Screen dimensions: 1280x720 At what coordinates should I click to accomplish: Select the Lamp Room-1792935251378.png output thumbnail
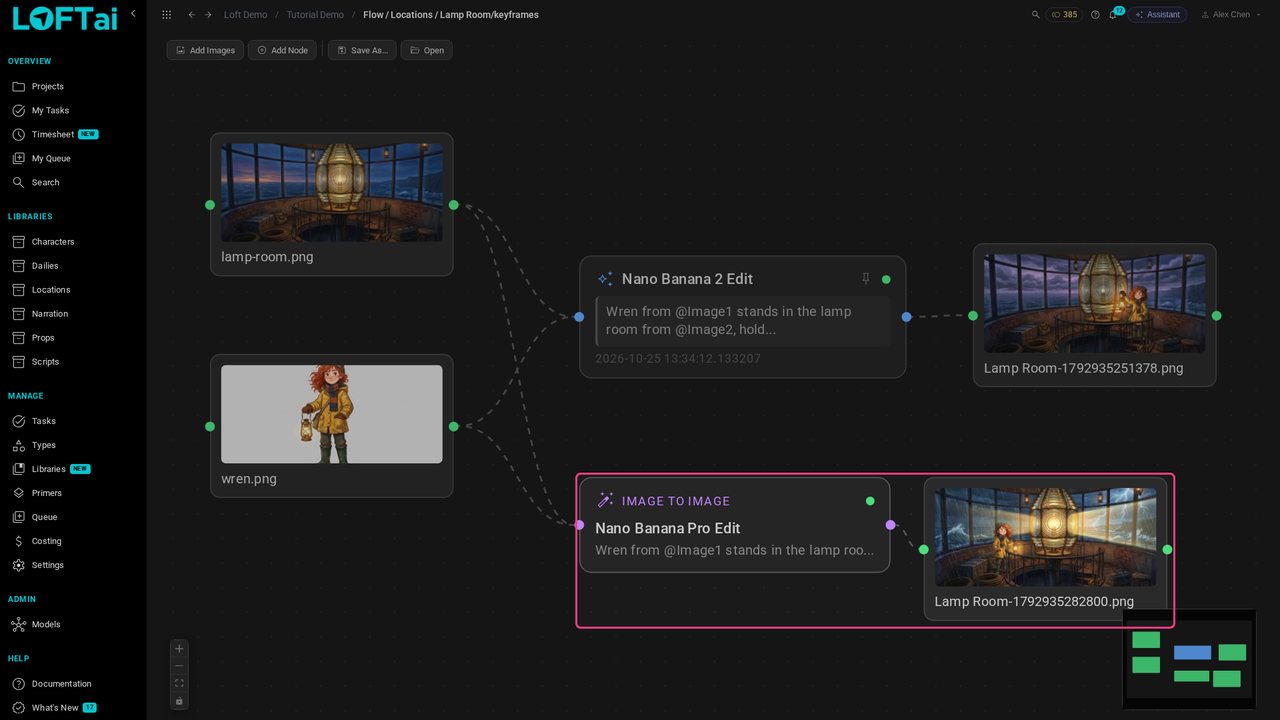(x=1095, y=303)
